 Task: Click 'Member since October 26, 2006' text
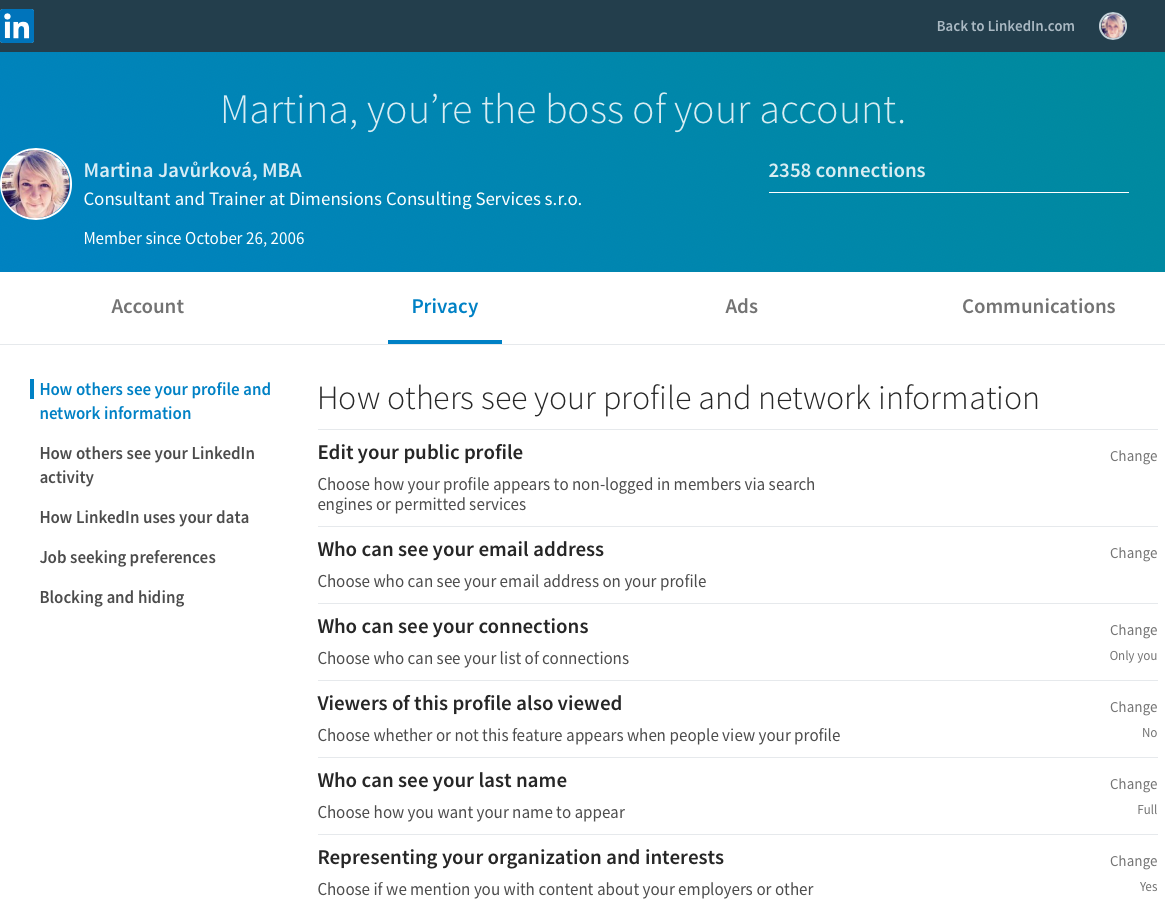194,239
